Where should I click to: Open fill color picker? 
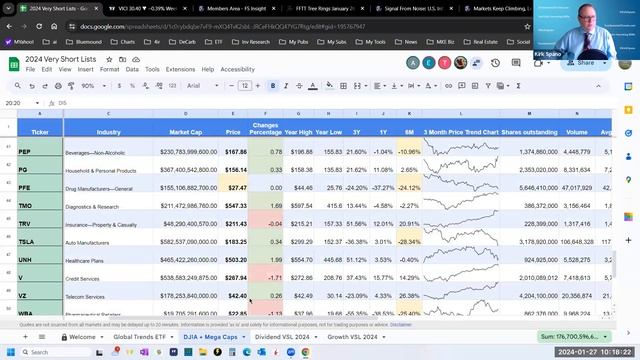330,86
